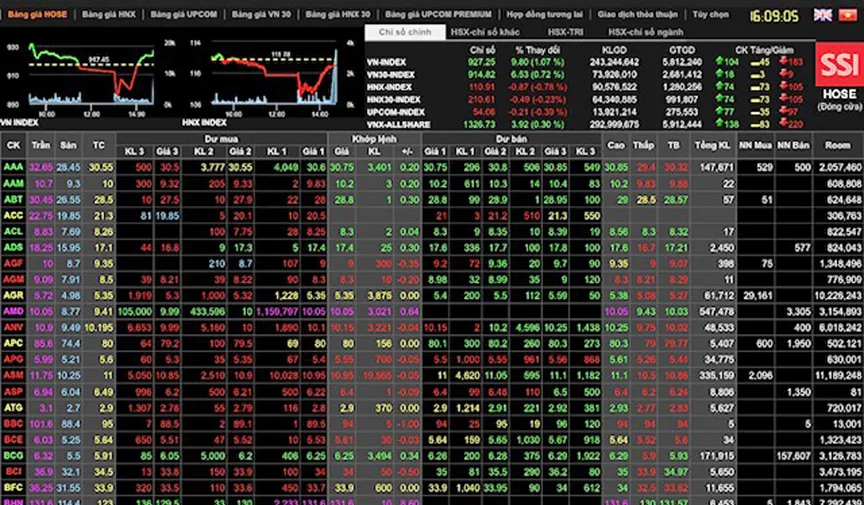
Task: Select the Vietnamese flag language icon
Action: (849, 15)
